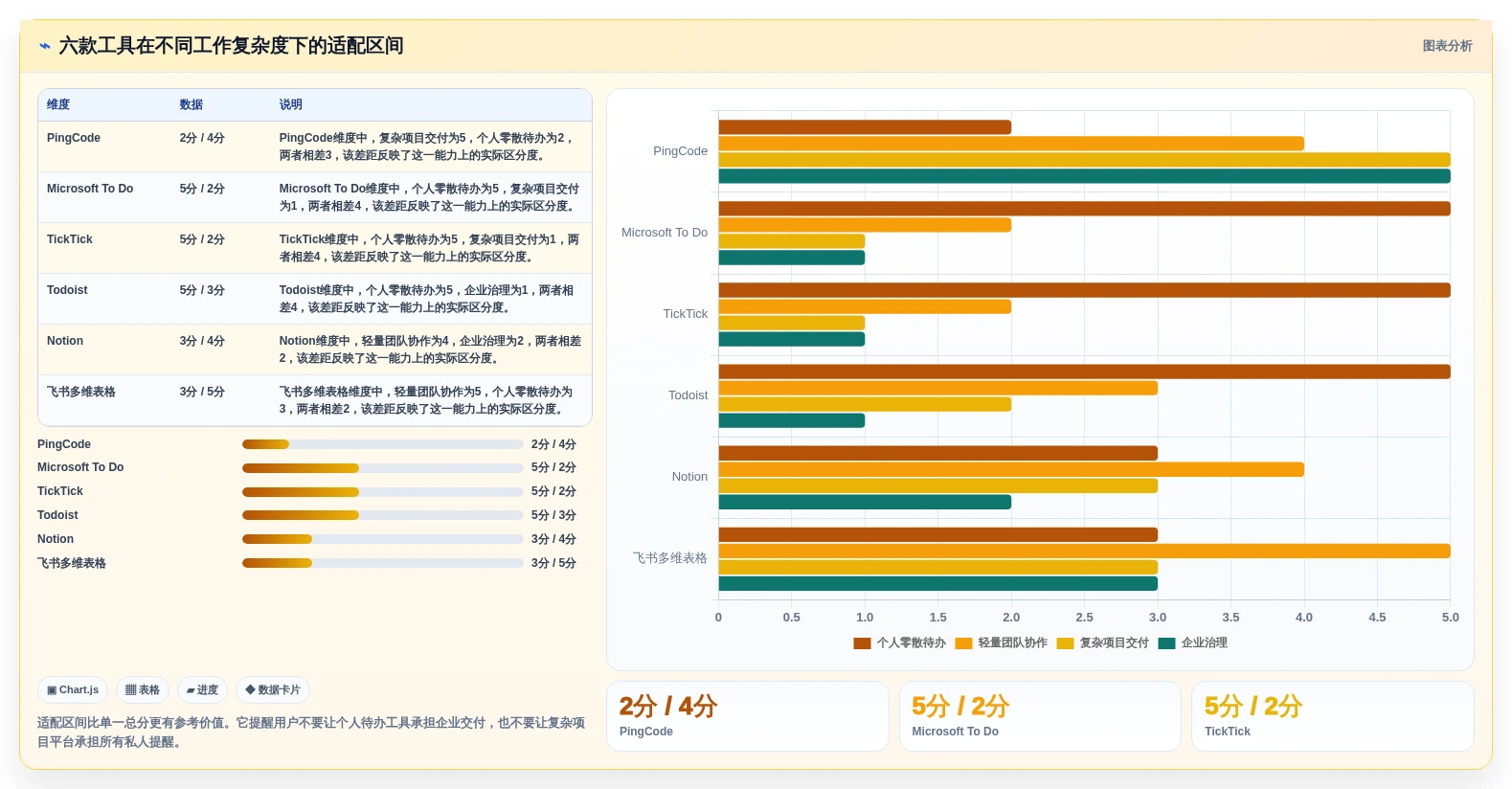
Task: Click the 2.5 x-axis tick label
Action: (x=1084, y=618)
